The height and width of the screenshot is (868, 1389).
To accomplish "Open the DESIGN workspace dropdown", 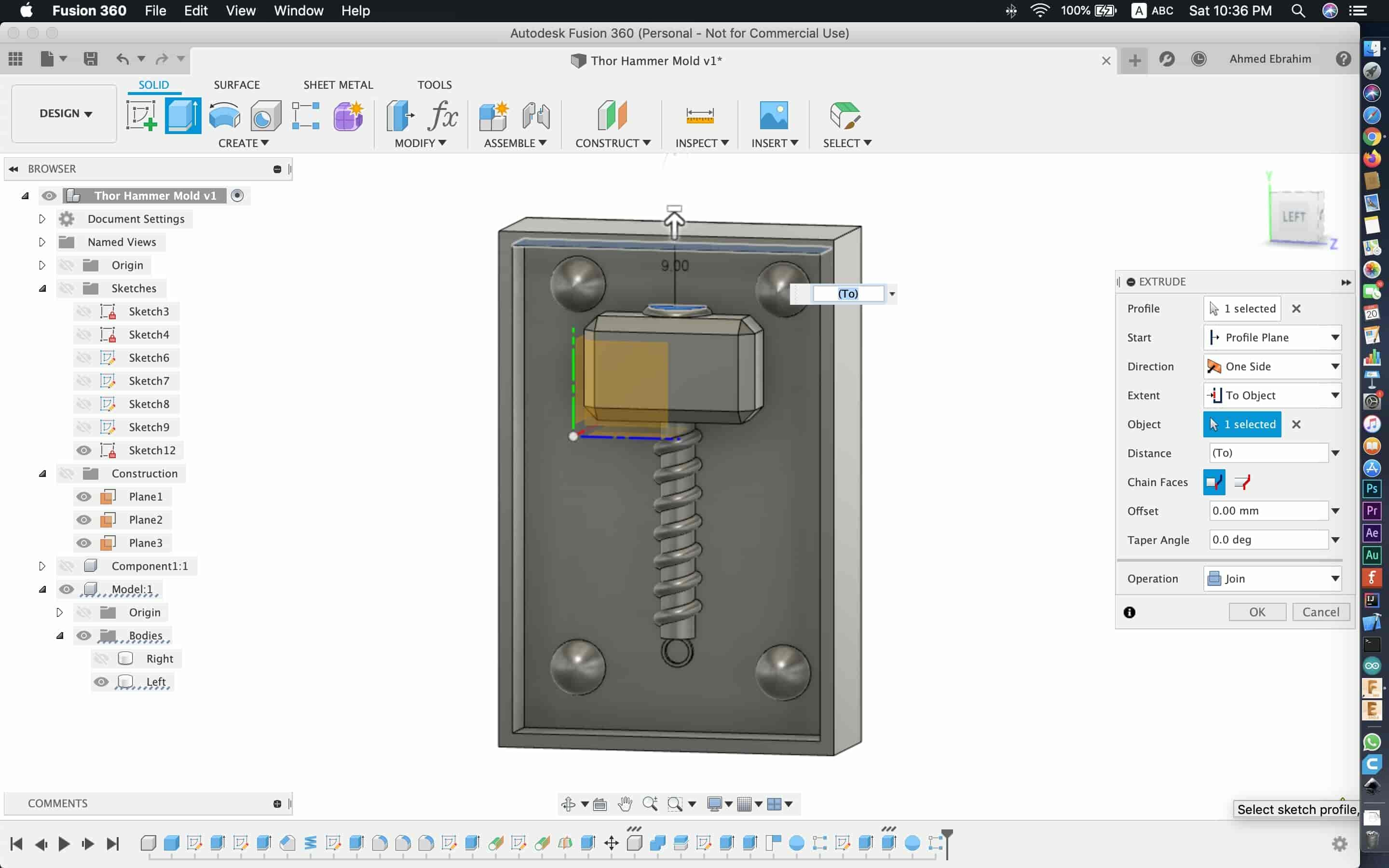I will (65, 113).
